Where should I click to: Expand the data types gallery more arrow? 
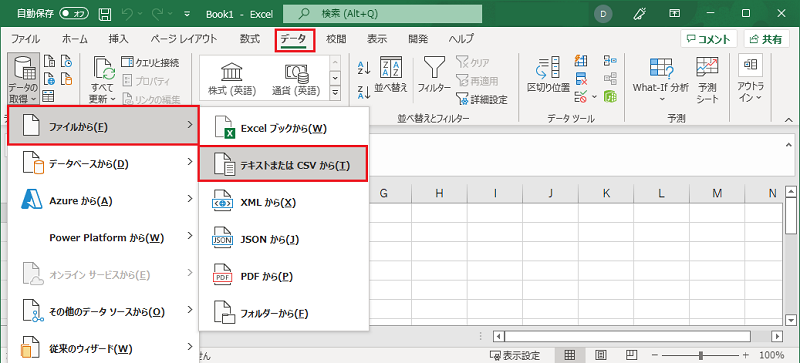335,92
